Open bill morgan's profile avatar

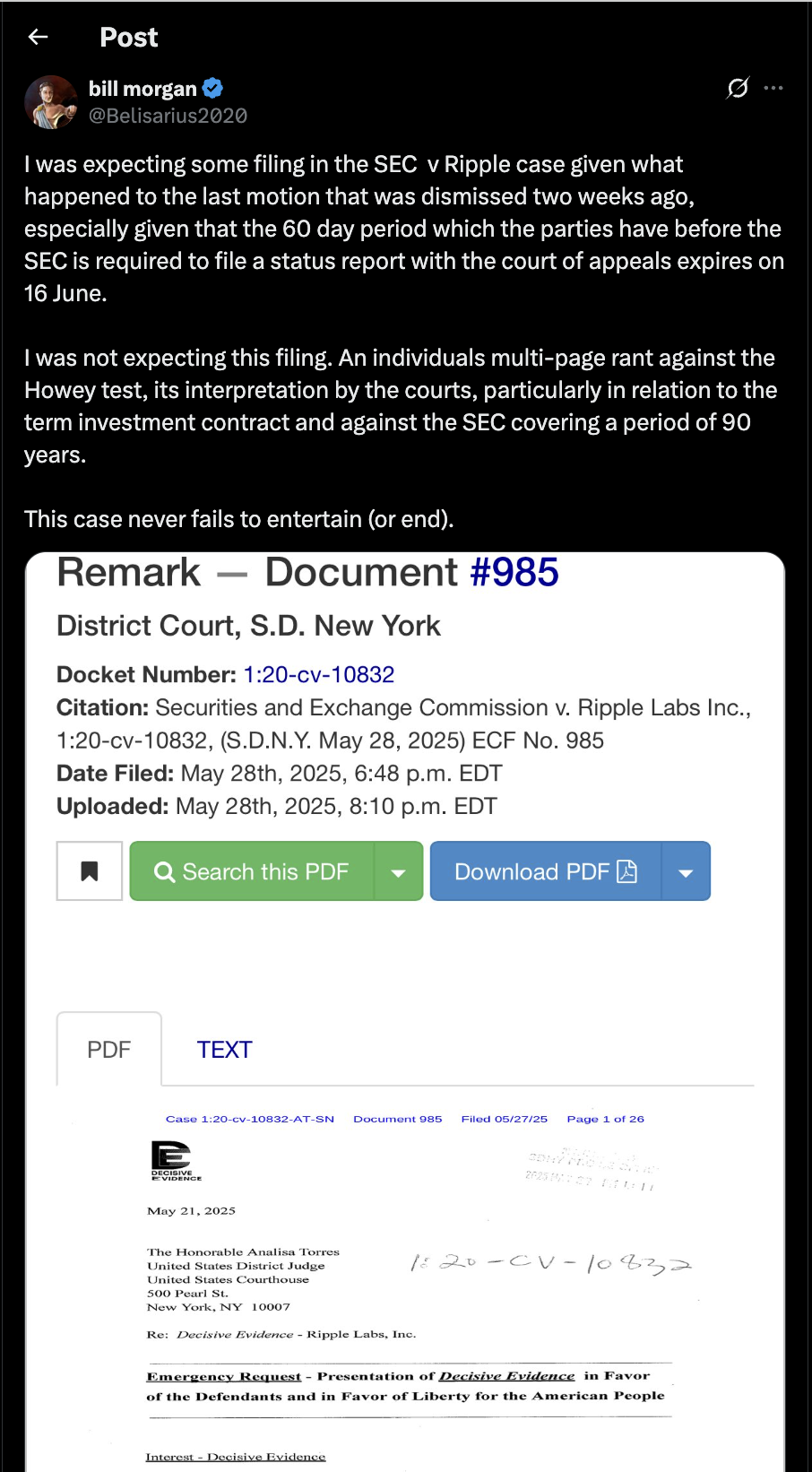point(51,101)
